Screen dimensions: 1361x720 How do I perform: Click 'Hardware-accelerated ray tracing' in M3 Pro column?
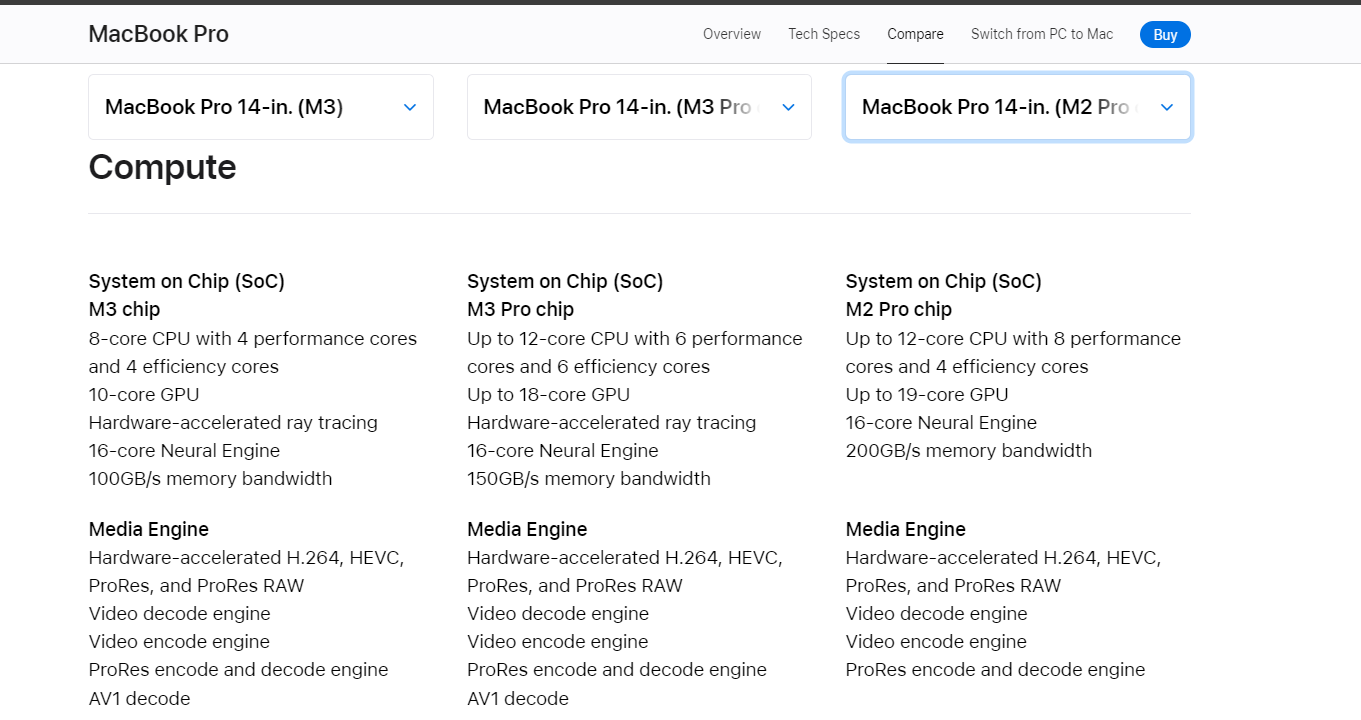pos(612,422)
